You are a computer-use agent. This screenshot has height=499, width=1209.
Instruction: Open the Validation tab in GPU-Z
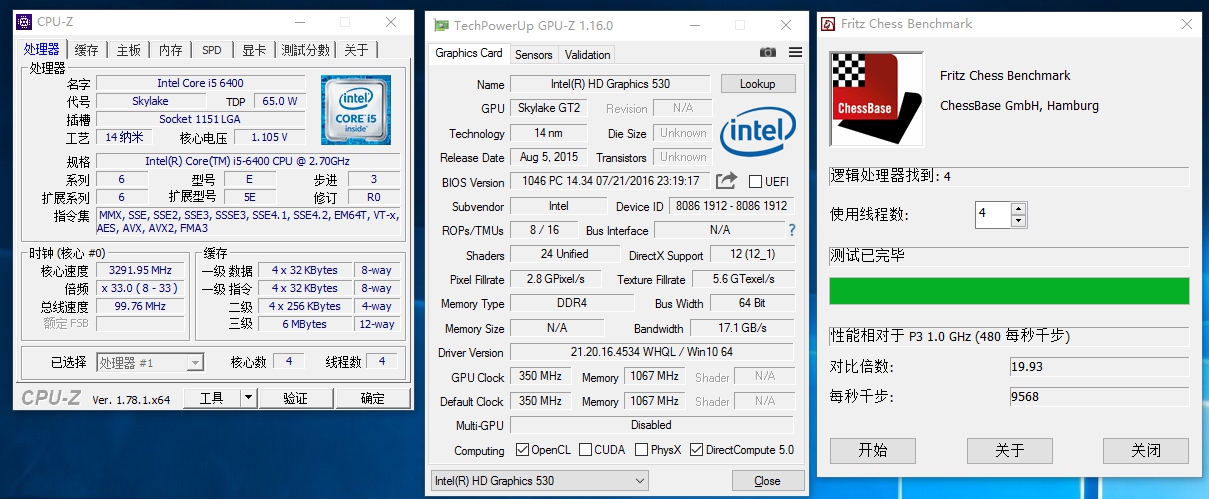(587, 55)
